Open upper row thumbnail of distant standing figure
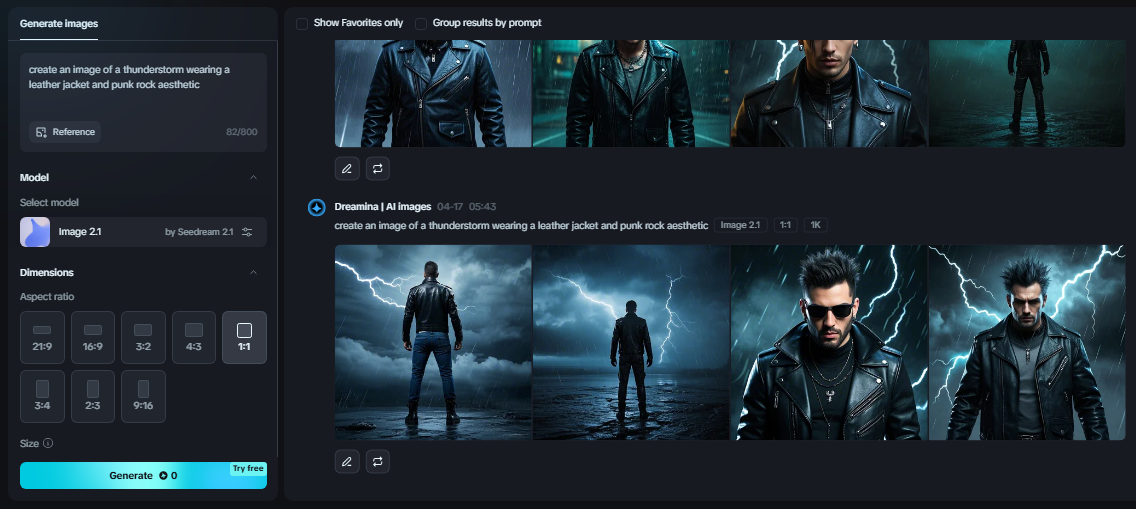The height and width of the screenshot is (509, 1136). tap(1027, 93)
